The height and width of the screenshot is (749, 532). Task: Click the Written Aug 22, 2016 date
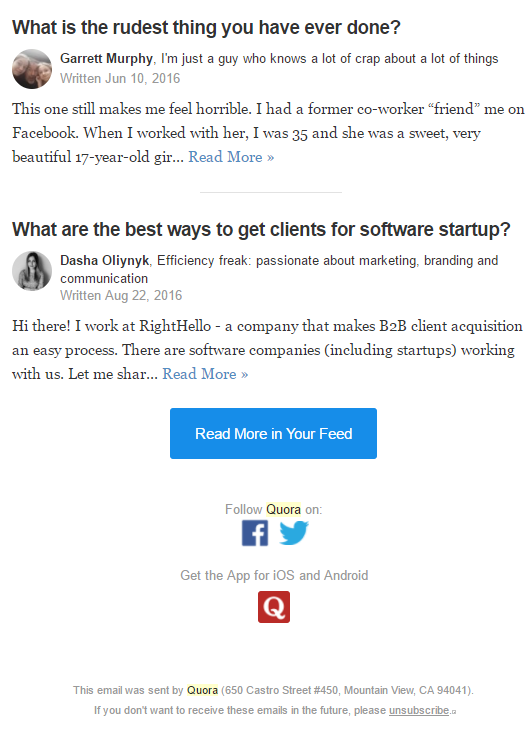121,295
